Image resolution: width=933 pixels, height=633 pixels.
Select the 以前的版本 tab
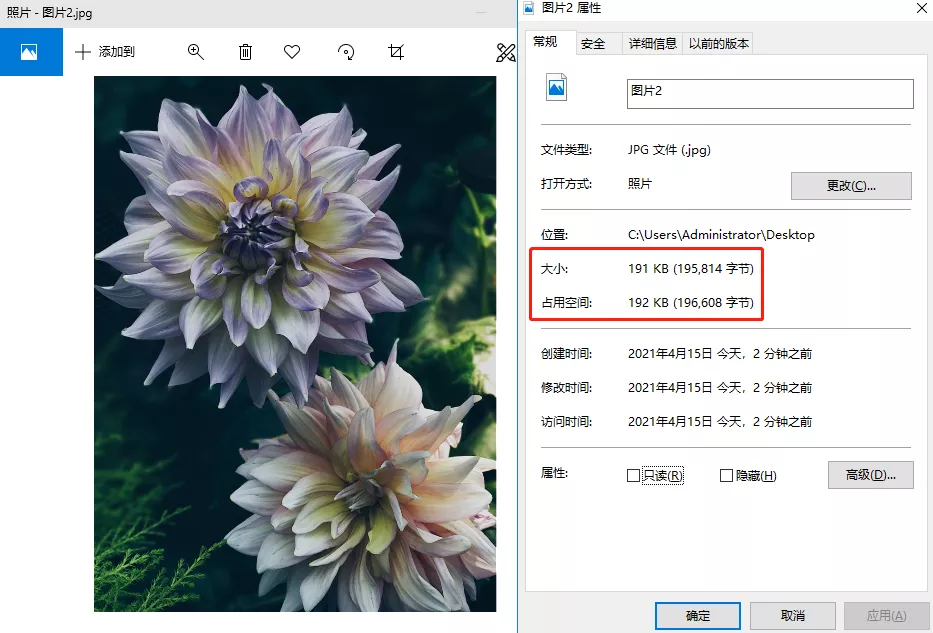pyautogui.click(x=722, y=43)
